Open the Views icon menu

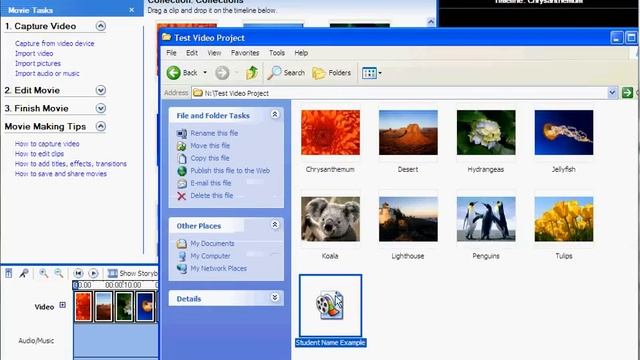tap(371, 73)
